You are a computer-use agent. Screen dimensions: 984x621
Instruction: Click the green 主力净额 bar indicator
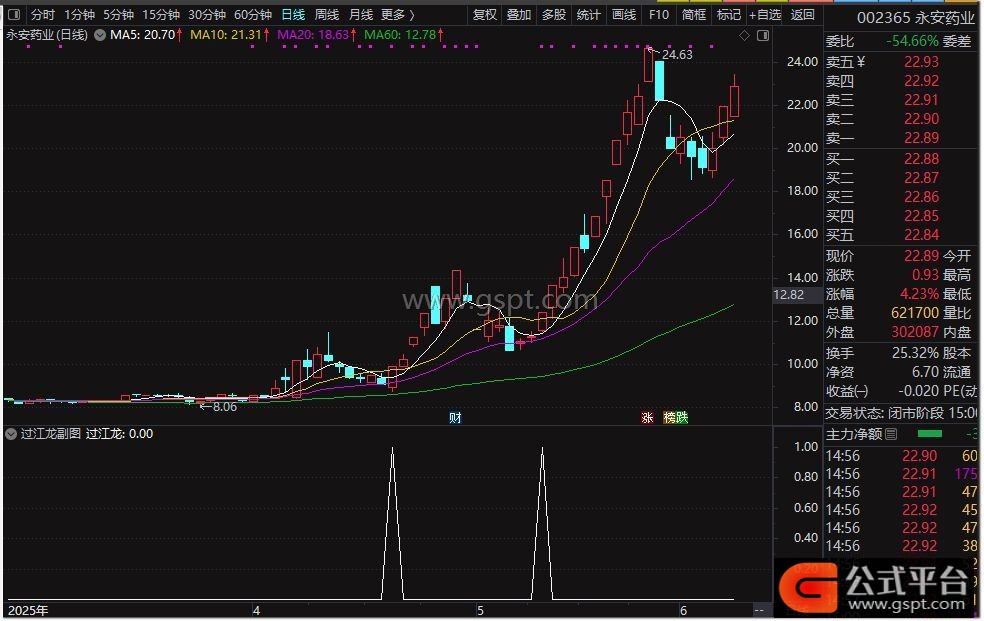929,433
